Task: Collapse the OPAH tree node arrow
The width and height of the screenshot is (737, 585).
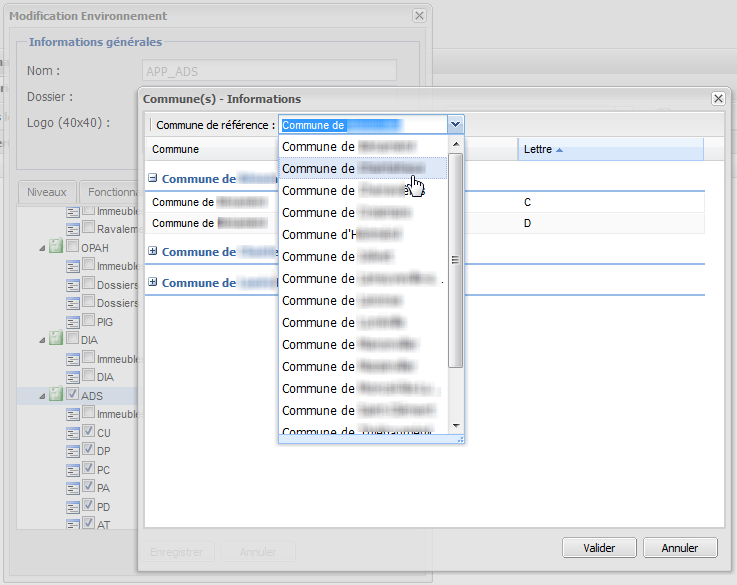Action: (x=42, y=248)
